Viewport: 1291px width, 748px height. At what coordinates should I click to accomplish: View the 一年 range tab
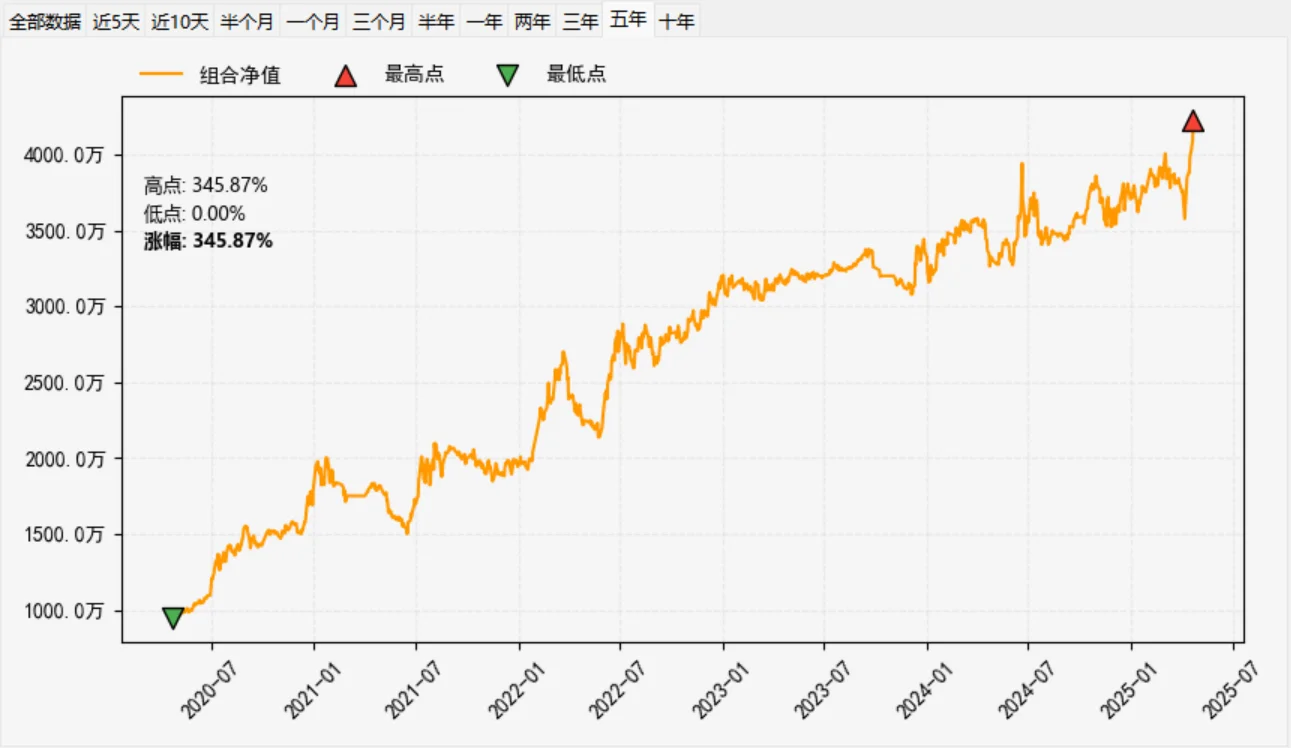click(484, 21)
